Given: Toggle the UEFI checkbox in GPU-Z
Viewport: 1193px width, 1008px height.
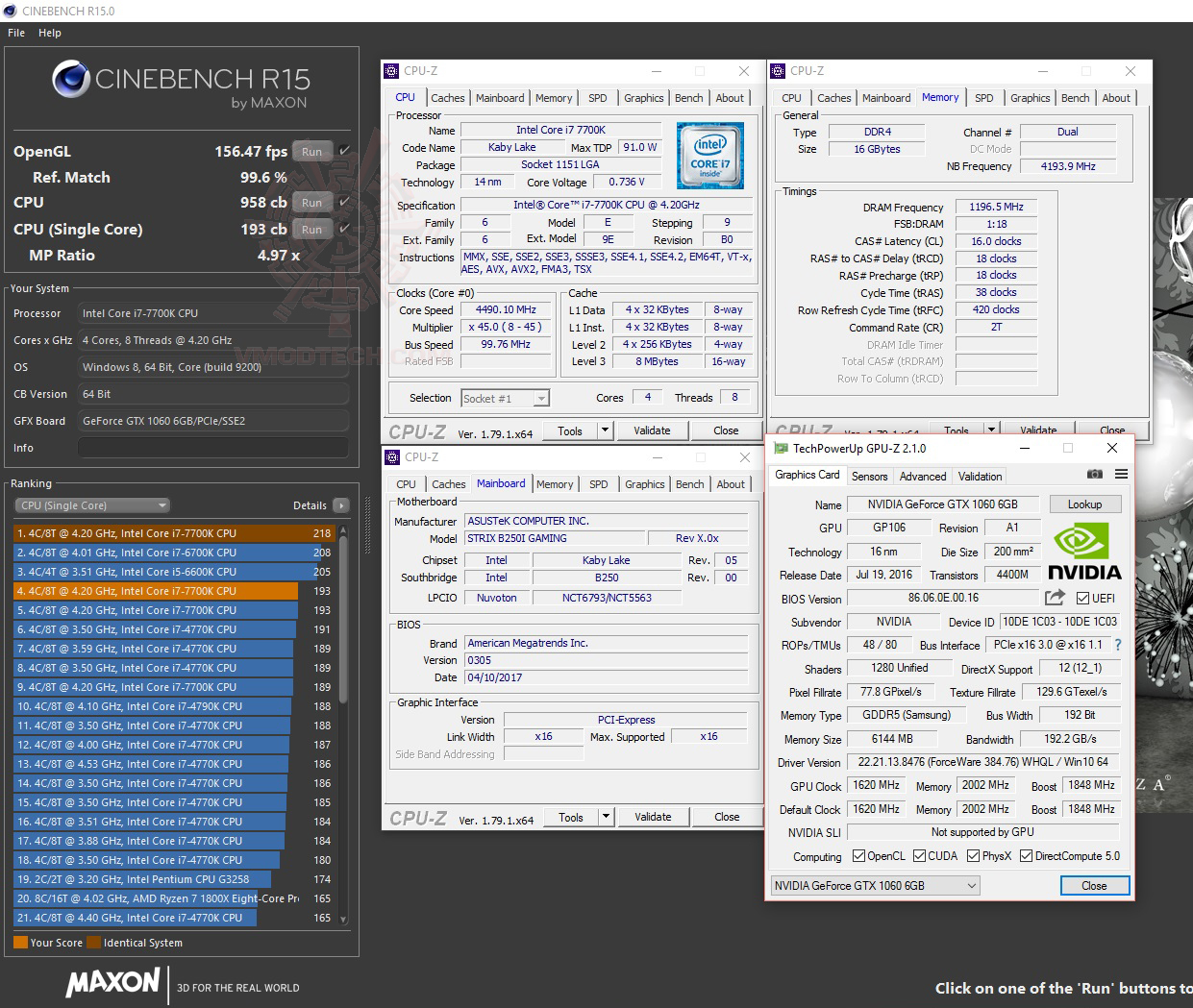Looking at the screenshot, I should (x=1082, y=598).
